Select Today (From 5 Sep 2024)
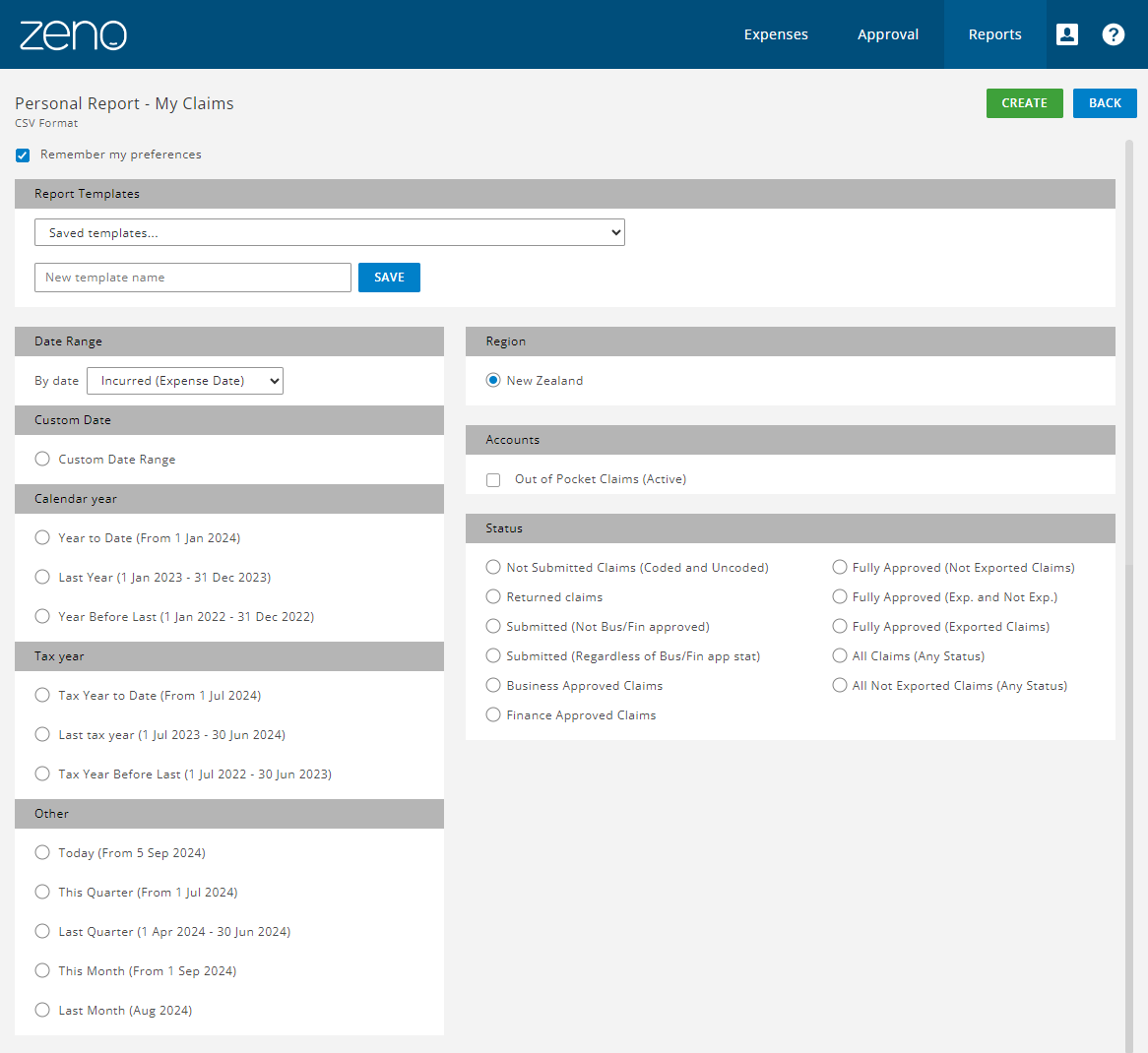 42,852
